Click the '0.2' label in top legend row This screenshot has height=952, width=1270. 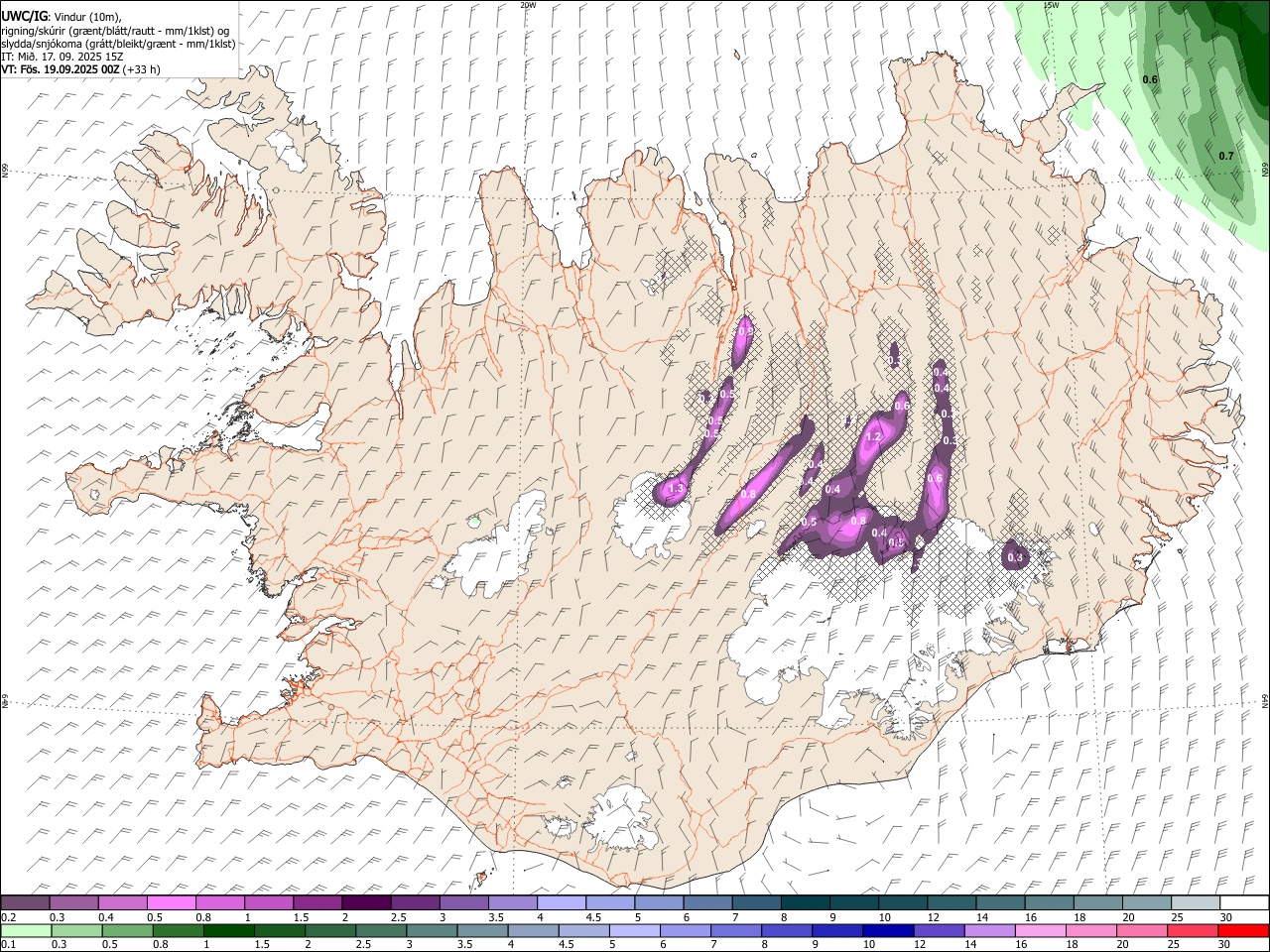pyautogui.click(x=9, y=917)
